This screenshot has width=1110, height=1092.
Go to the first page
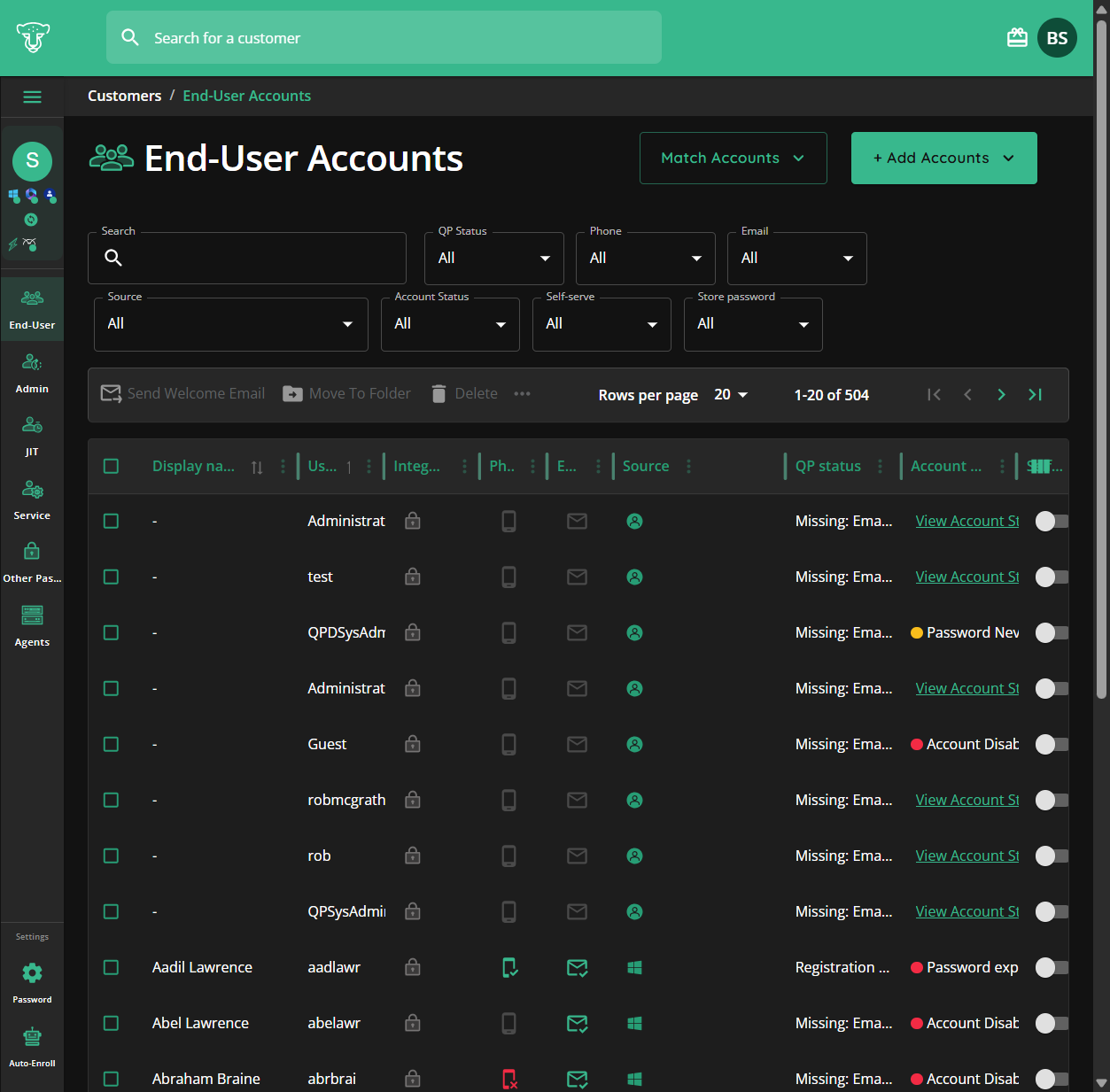tap(934, 395)
